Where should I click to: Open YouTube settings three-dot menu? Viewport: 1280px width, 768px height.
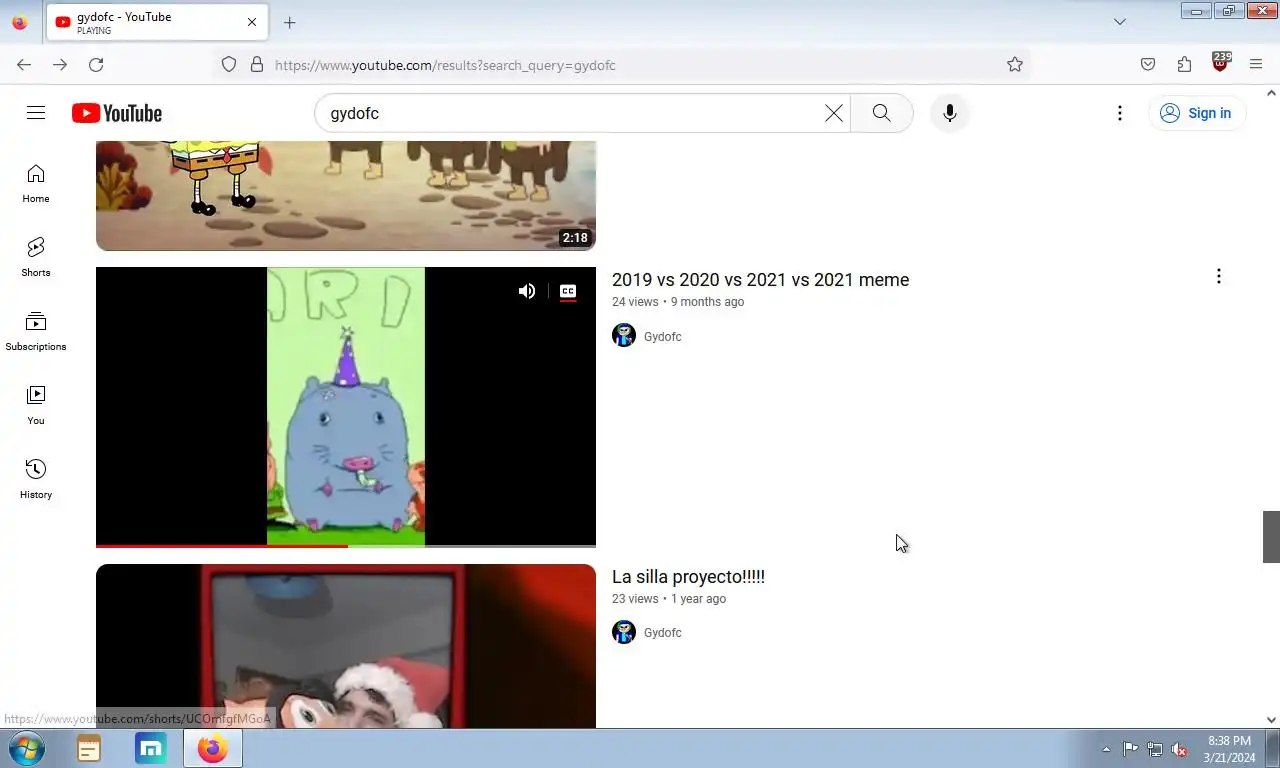coord(1120,113)
